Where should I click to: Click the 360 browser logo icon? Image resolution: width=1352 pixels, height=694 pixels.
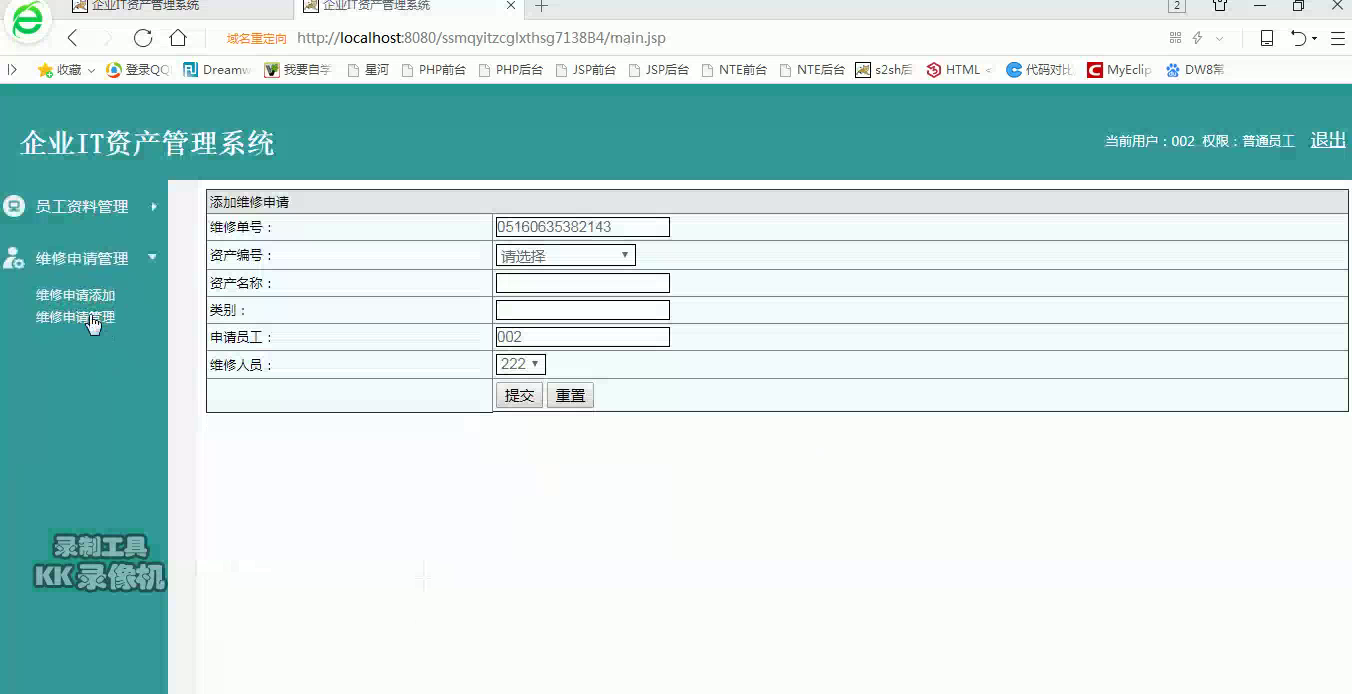pos(28,21)
